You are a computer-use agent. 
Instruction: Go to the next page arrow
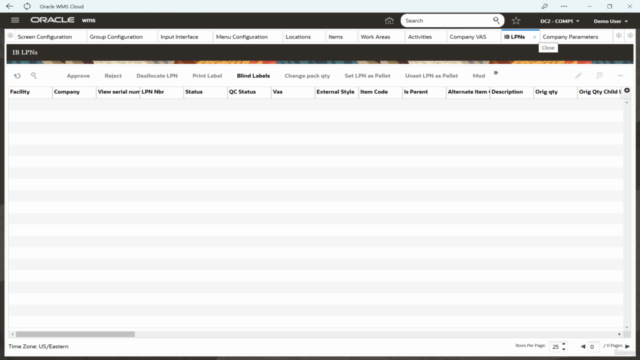(627, 347)
